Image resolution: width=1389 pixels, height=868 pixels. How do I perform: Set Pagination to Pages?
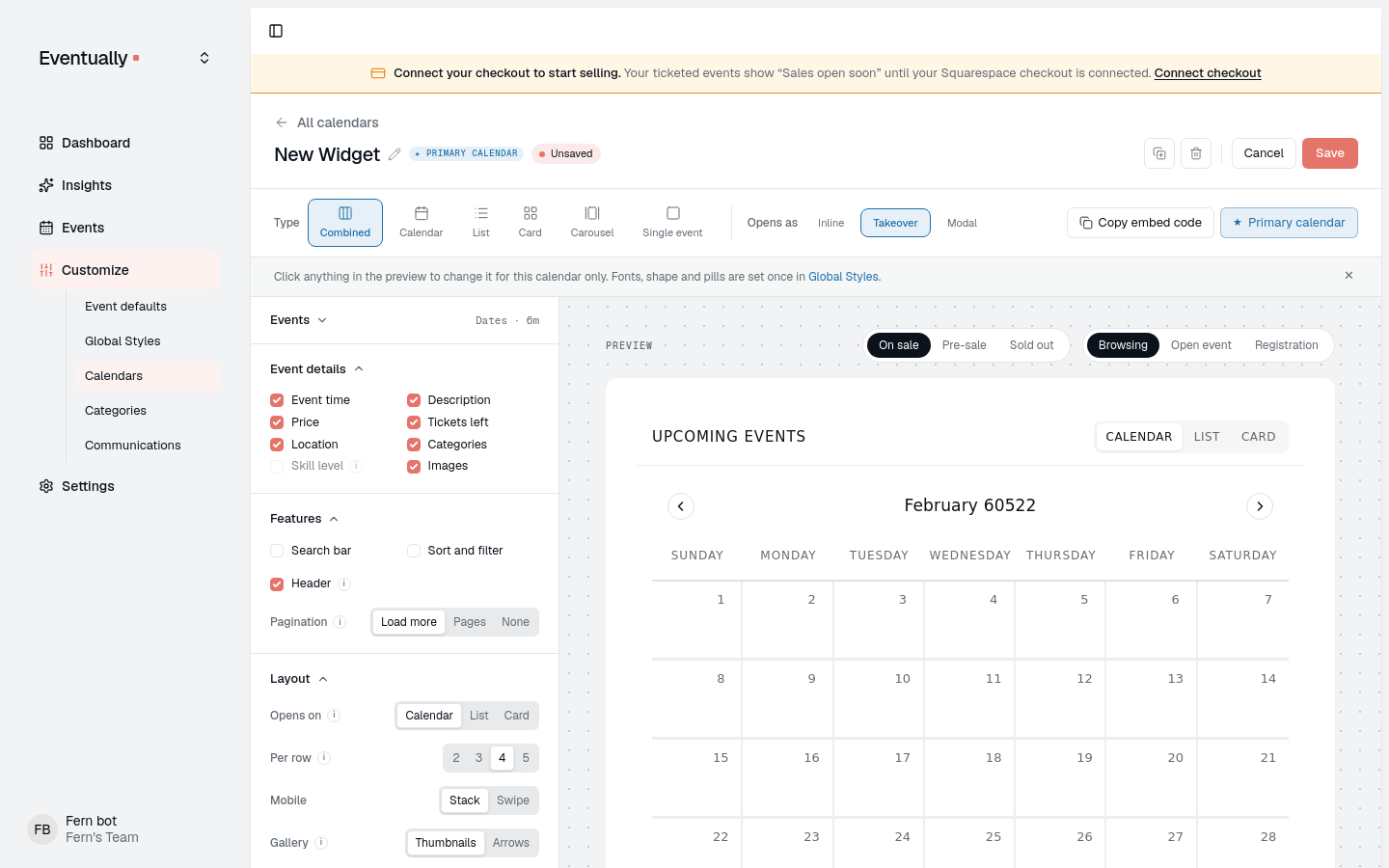pyautogui.click(x=470, y=622)
